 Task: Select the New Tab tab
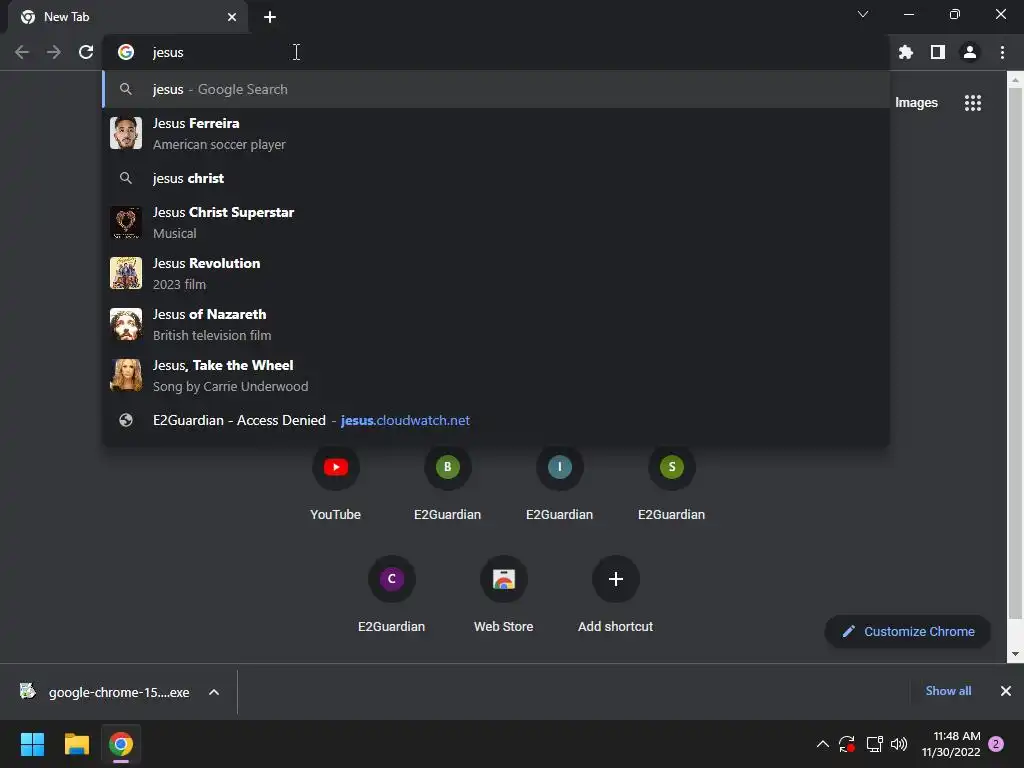(127, 17)
